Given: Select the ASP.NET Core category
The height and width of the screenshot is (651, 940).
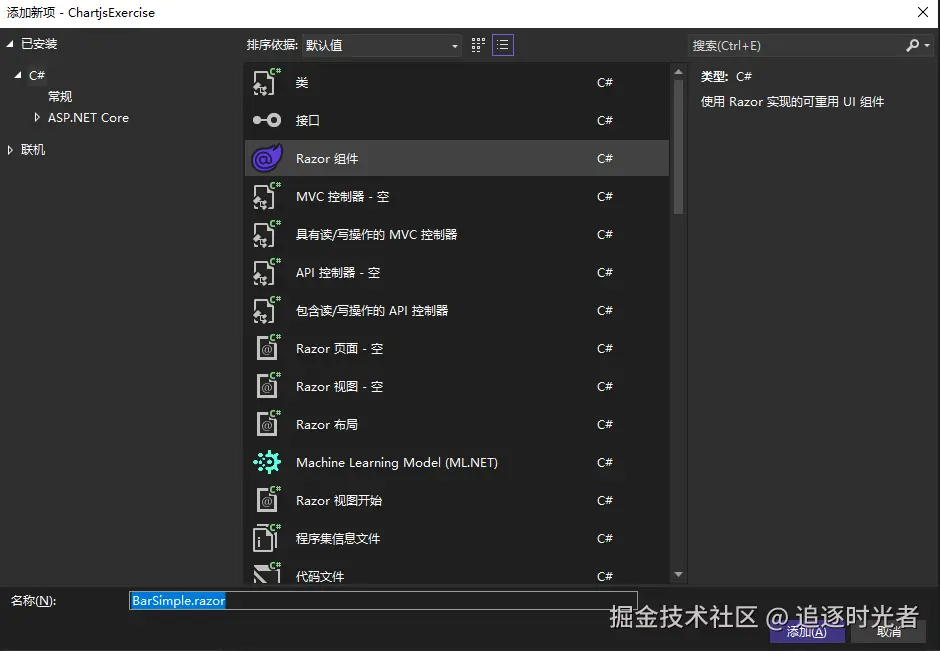Looking at the screenshot, I should (x=88, y=117).
